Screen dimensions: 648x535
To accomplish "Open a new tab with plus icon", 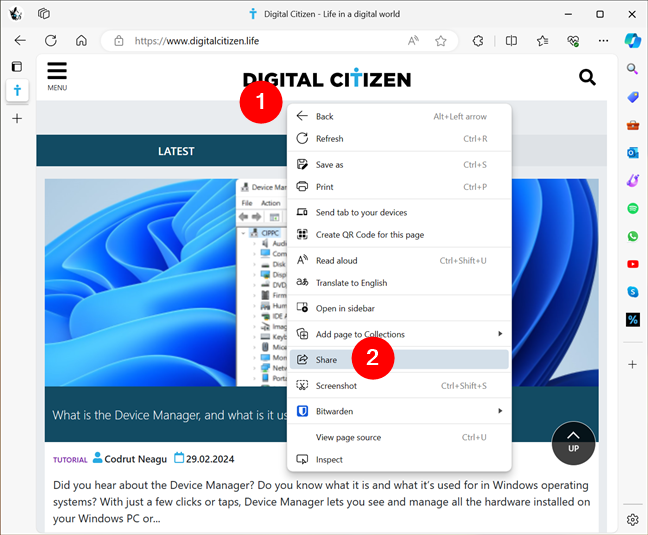I will click(x=17, y=119).
